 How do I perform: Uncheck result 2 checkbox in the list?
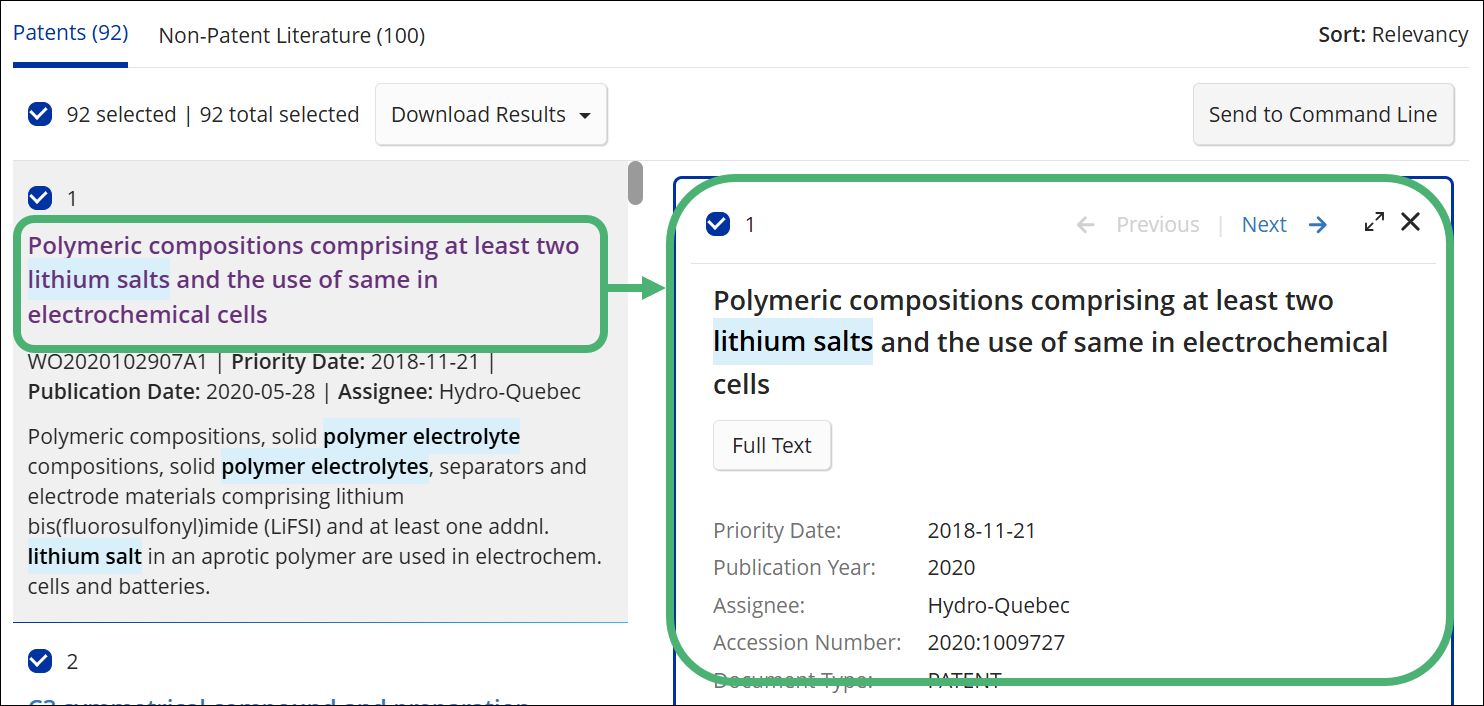[x=40, y=661]
